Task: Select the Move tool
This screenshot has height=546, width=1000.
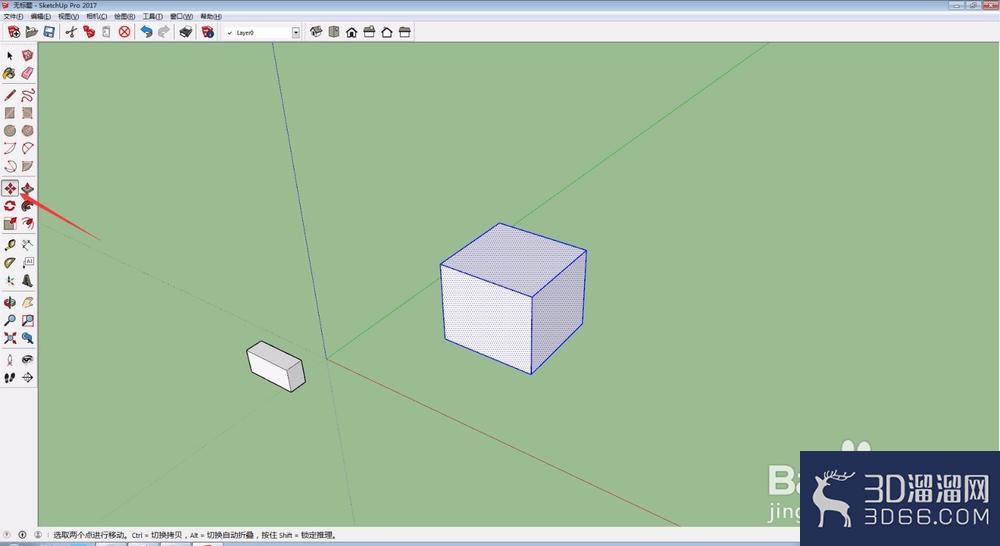Action: (10, 188)
